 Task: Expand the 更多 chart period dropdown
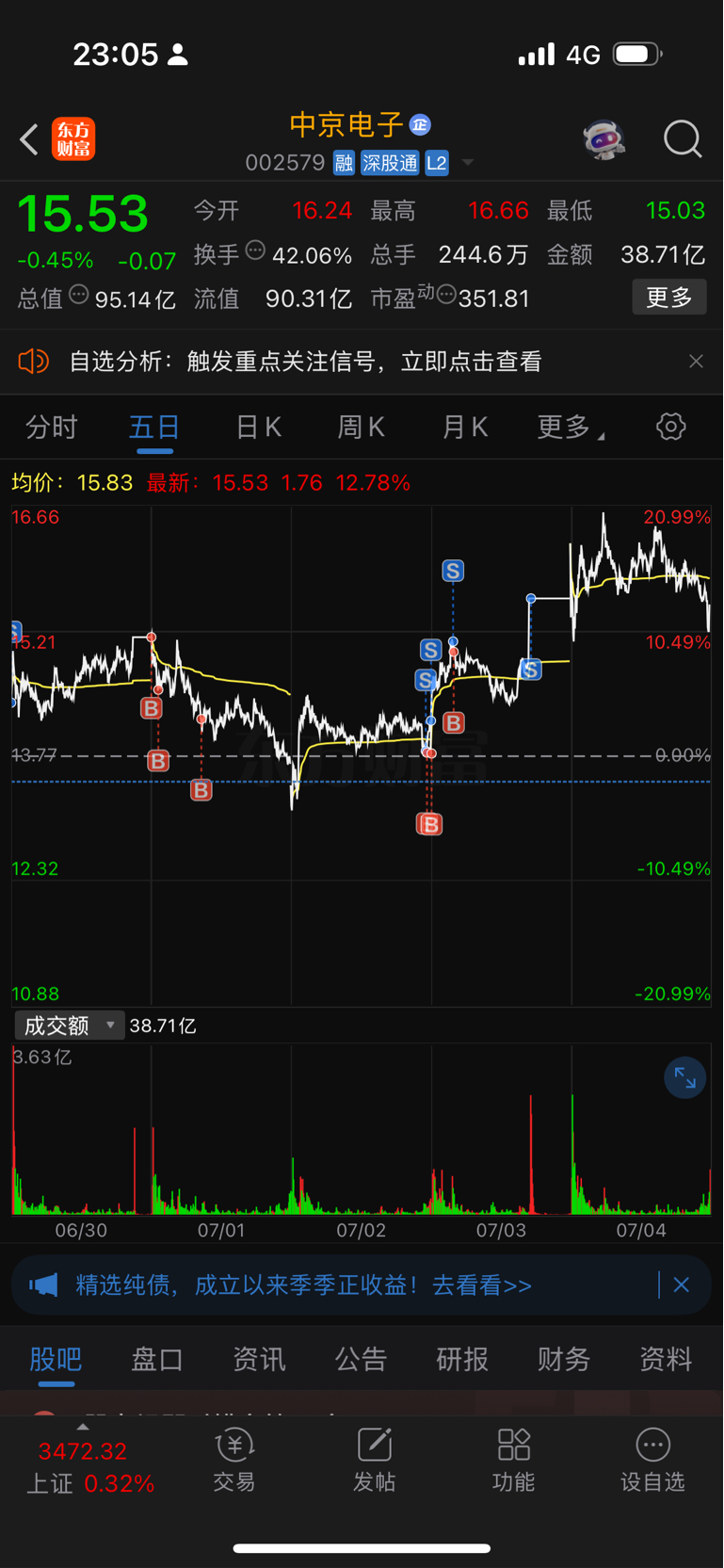point(570,428)
